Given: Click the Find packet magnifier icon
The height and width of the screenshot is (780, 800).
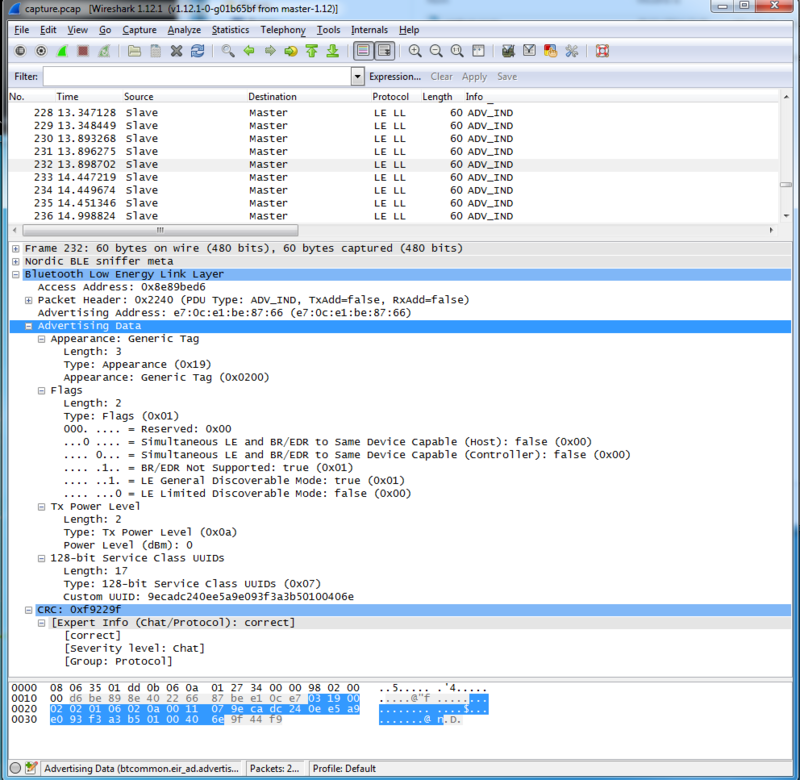Looking at the screenshot, I should pos(228,51).
